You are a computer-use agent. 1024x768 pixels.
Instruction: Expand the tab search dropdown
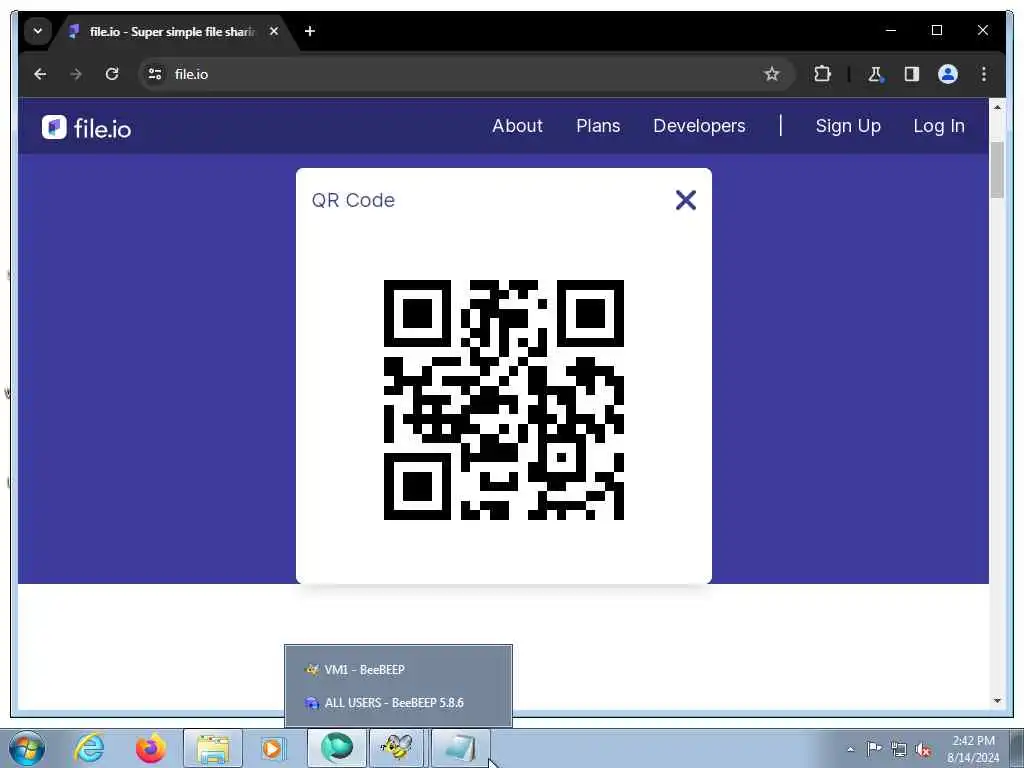38,31
